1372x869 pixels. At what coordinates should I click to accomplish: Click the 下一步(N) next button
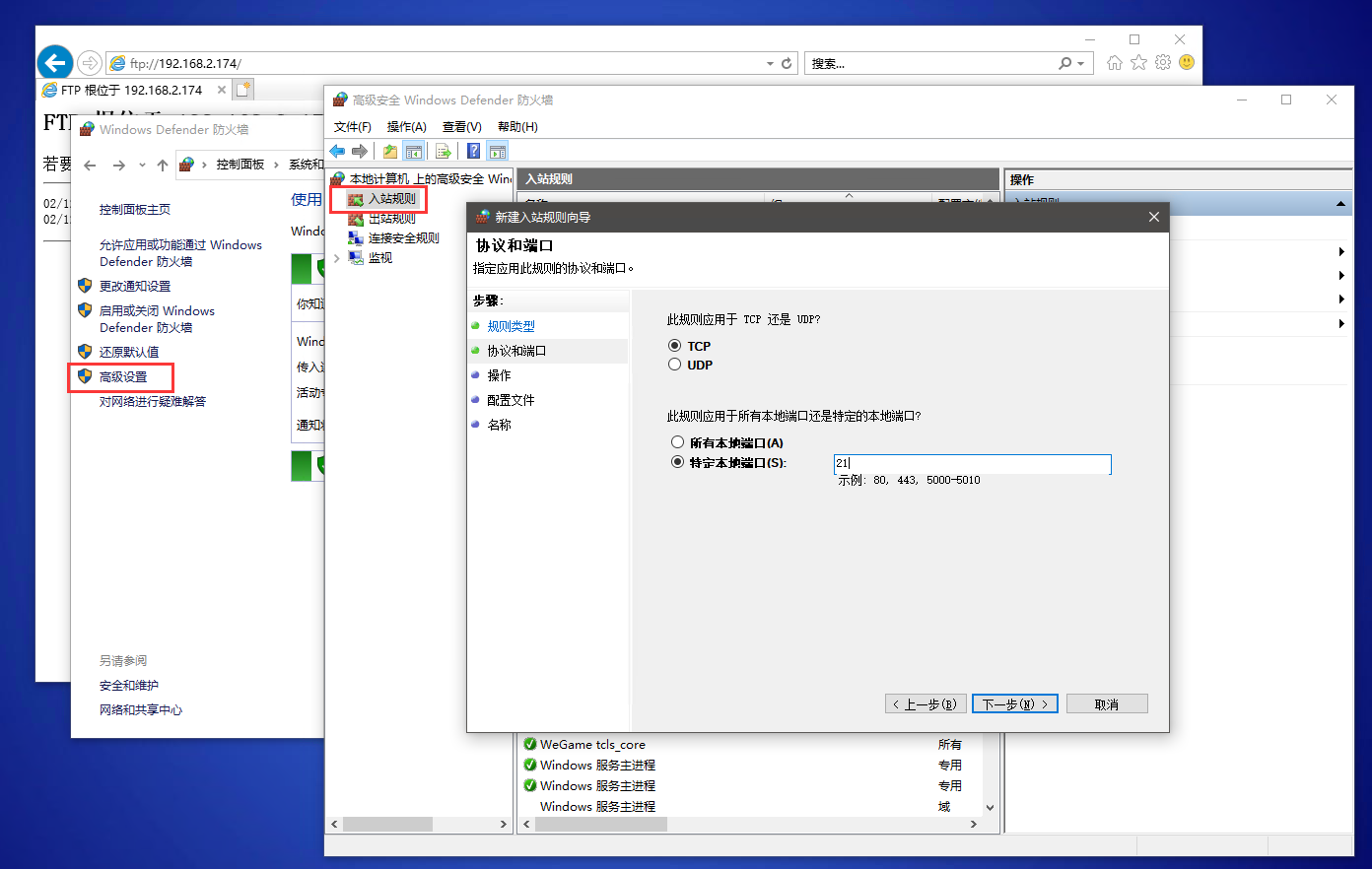tap(1014, 703)
